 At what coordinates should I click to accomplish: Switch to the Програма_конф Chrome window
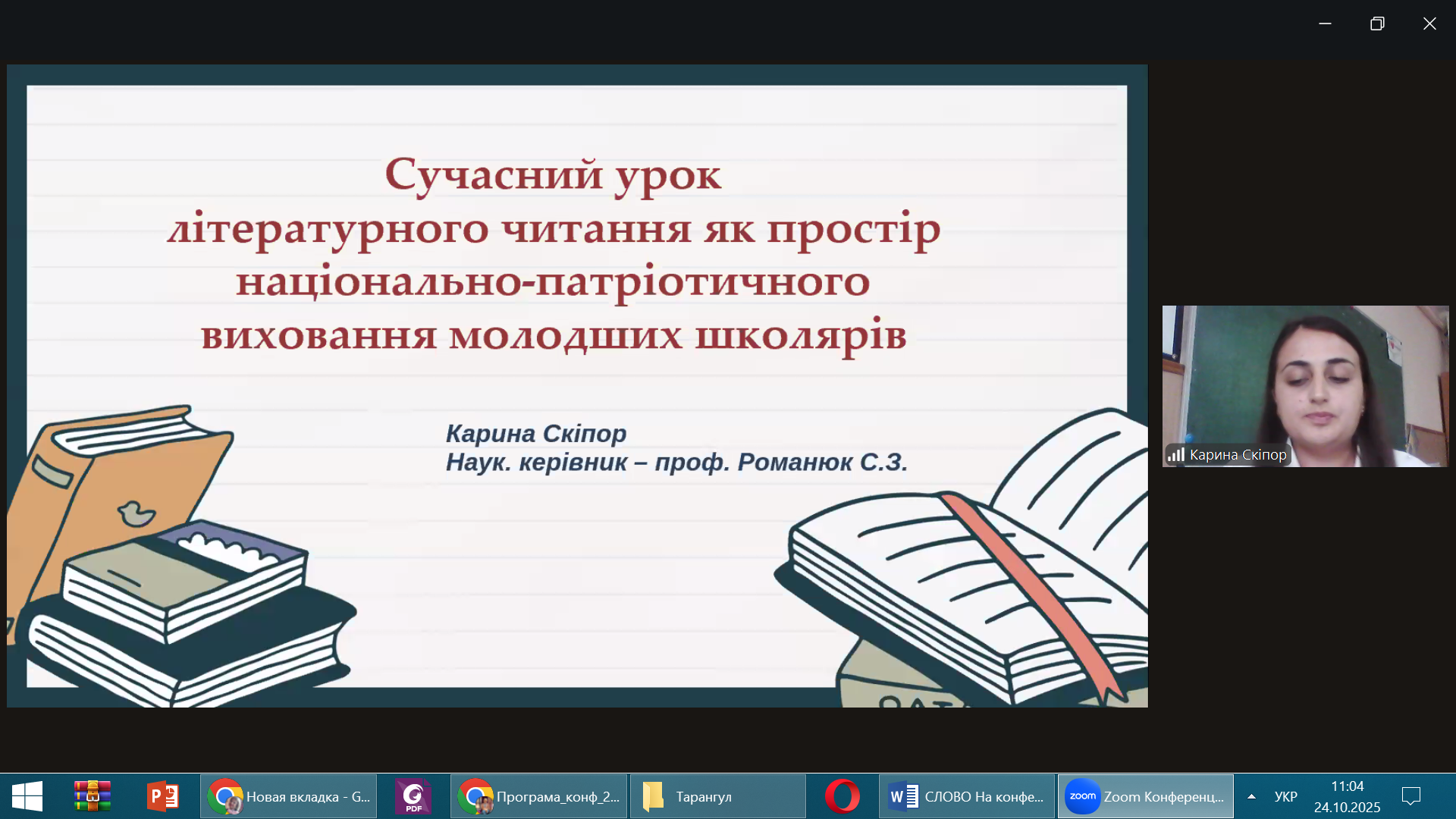[539, 796]
